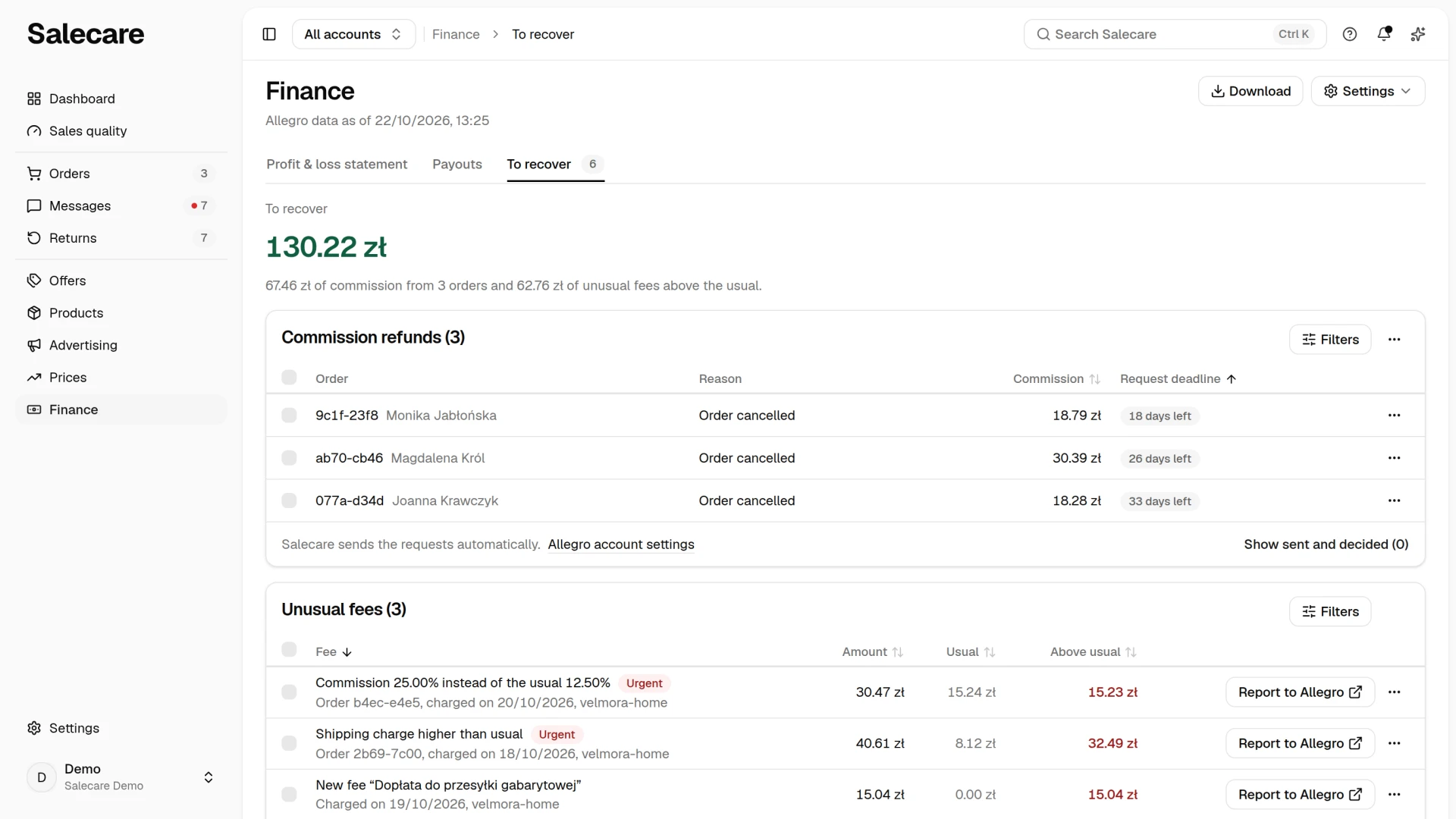Expand the Demo account switcher

click(121, 777)
